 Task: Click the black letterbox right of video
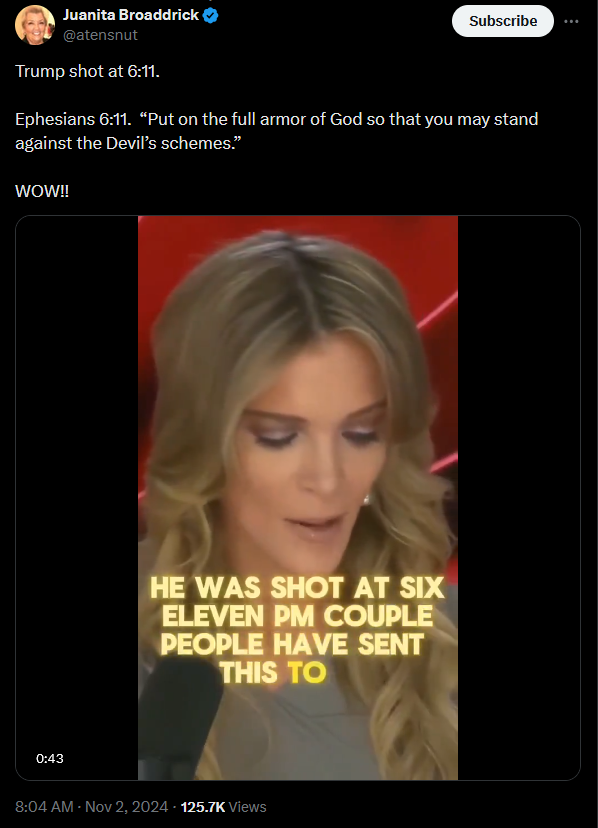pyautogui.click(x=519, y=497)
